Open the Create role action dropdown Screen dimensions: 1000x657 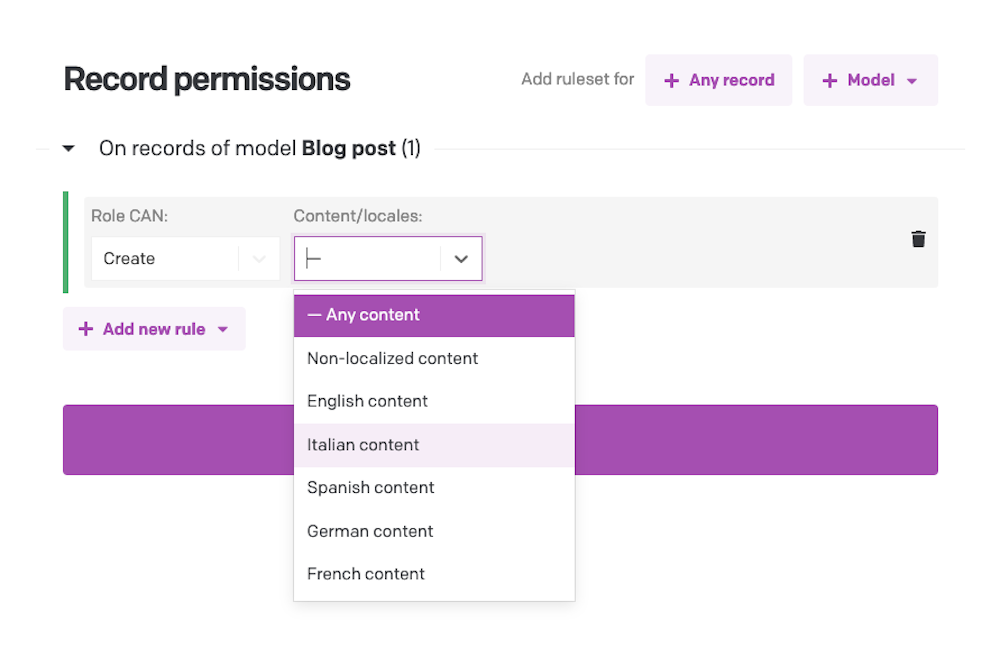click(x=186, y=258)
